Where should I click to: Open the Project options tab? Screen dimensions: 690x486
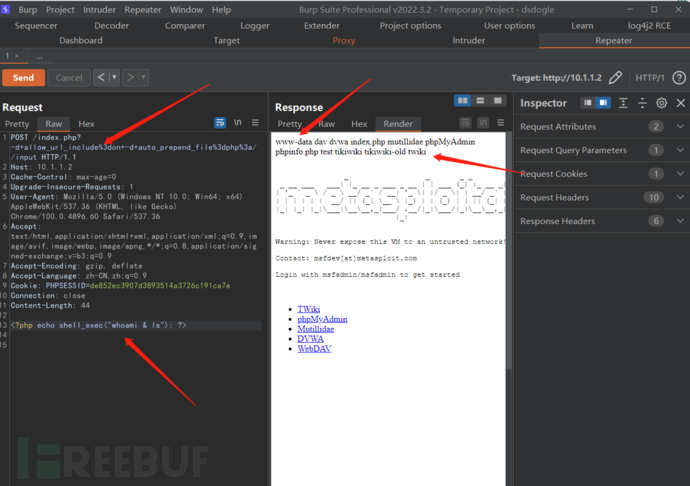(x=410, y=26)
